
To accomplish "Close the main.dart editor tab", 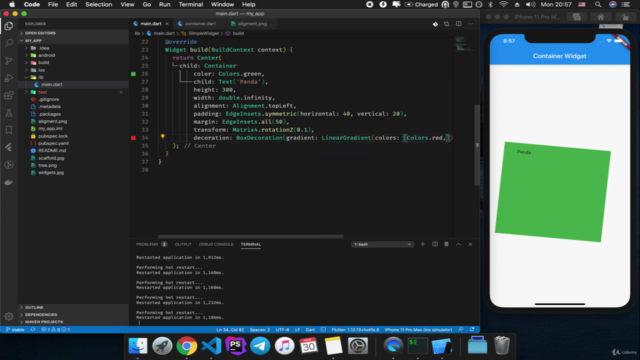I will click(167, 24).
